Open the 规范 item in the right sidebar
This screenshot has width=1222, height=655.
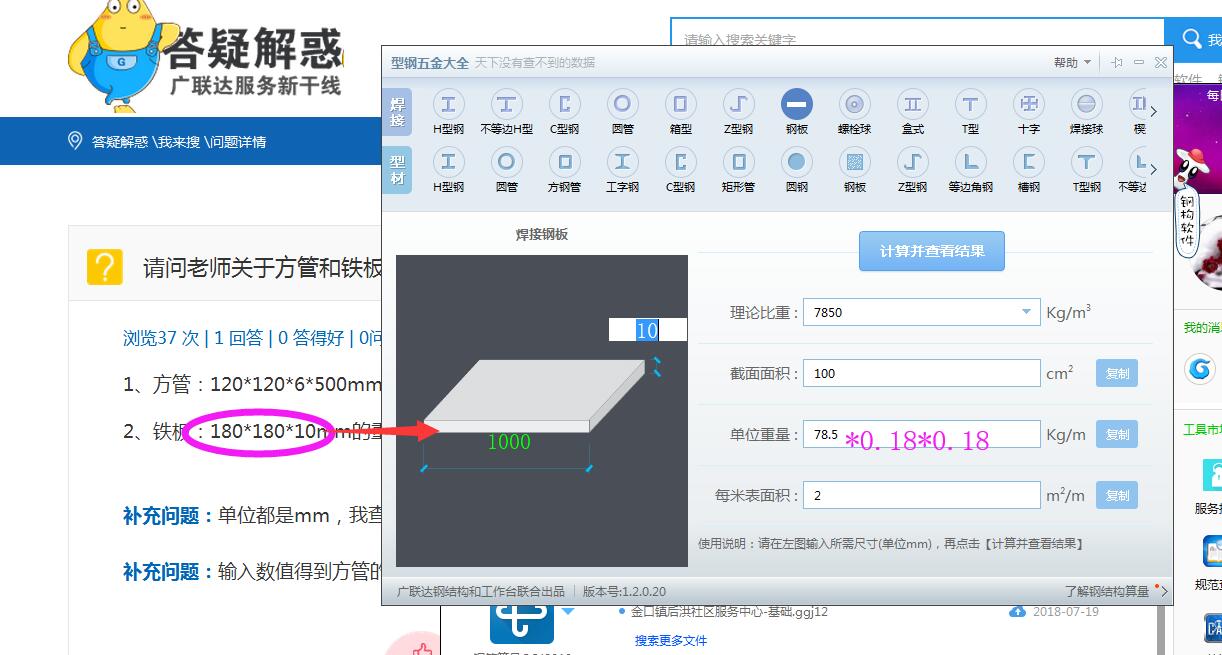(1212, 562)
